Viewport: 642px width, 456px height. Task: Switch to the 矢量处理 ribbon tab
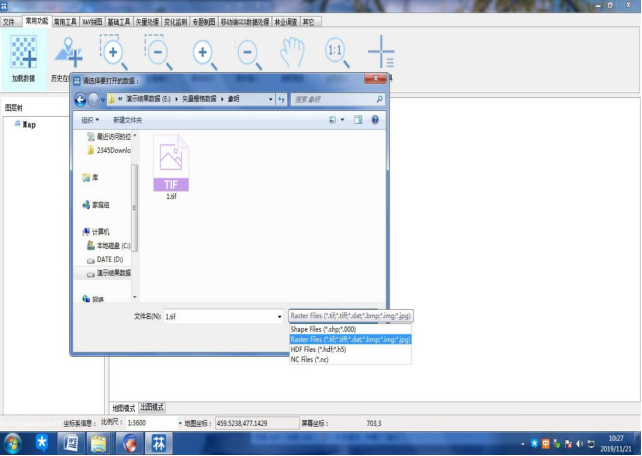point(144,20)
